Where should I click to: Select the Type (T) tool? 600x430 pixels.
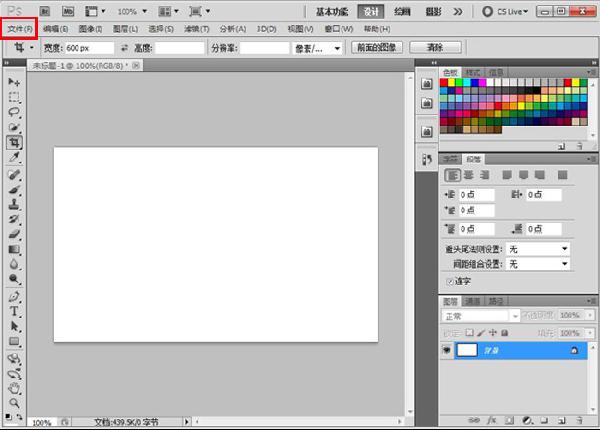pyautogui.click(x=14, y=311)
